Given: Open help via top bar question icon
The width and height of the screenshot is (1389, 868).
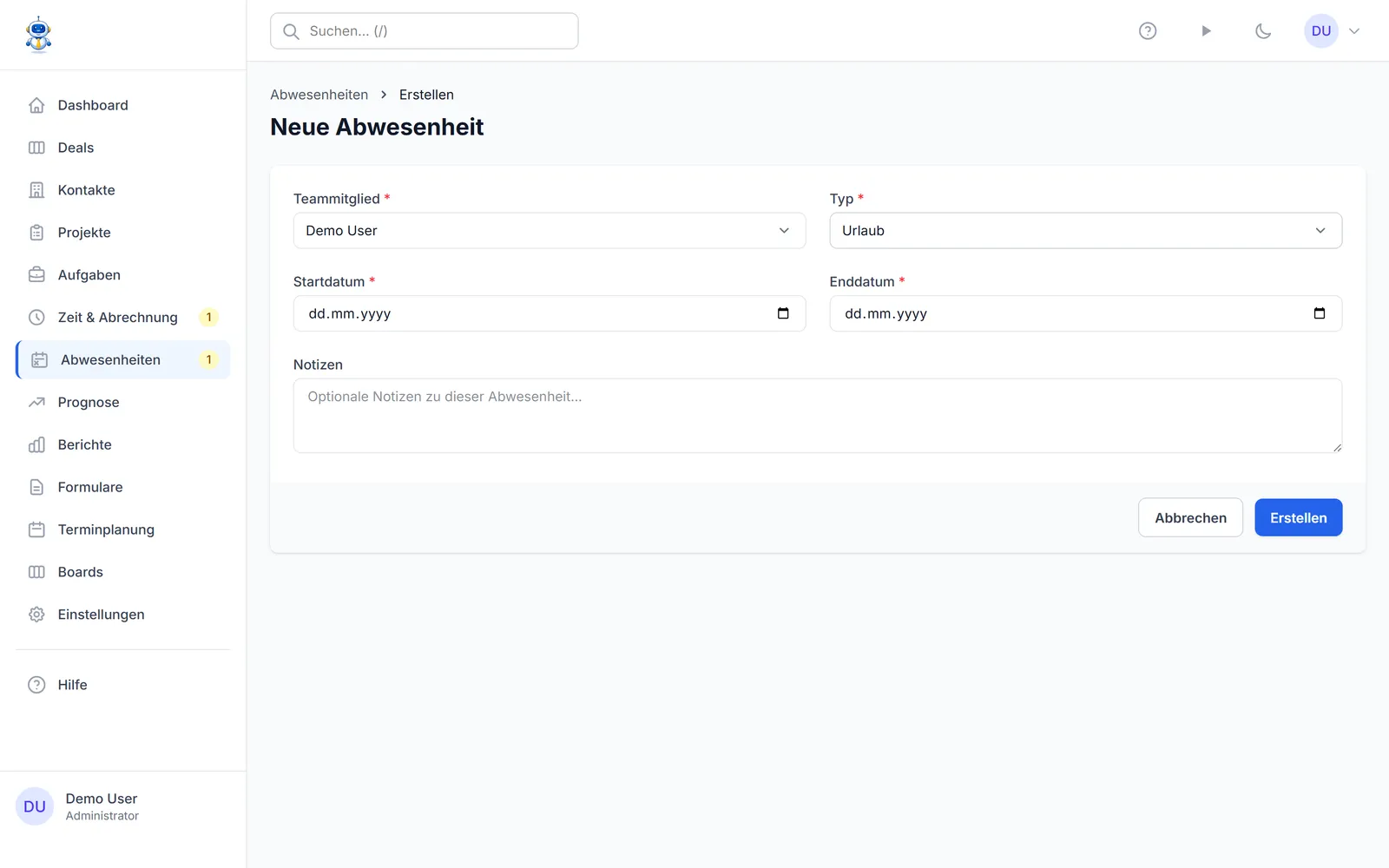Looking at the screenshot, I should pos(1148,31).
